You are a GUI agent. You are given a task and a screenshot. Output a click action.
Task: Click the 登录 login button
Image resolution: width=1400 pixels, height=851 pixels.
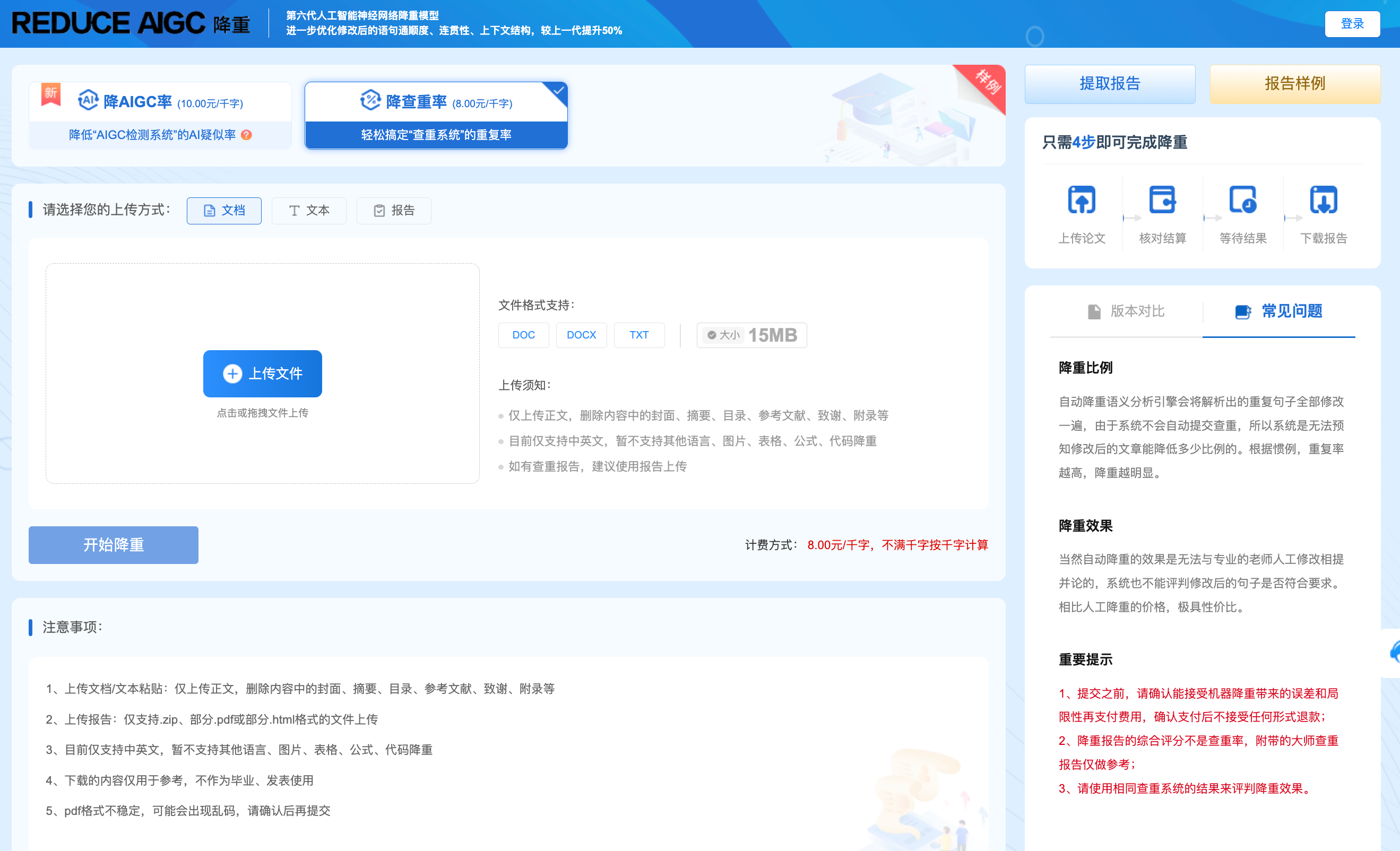(x=1352, y=24)
